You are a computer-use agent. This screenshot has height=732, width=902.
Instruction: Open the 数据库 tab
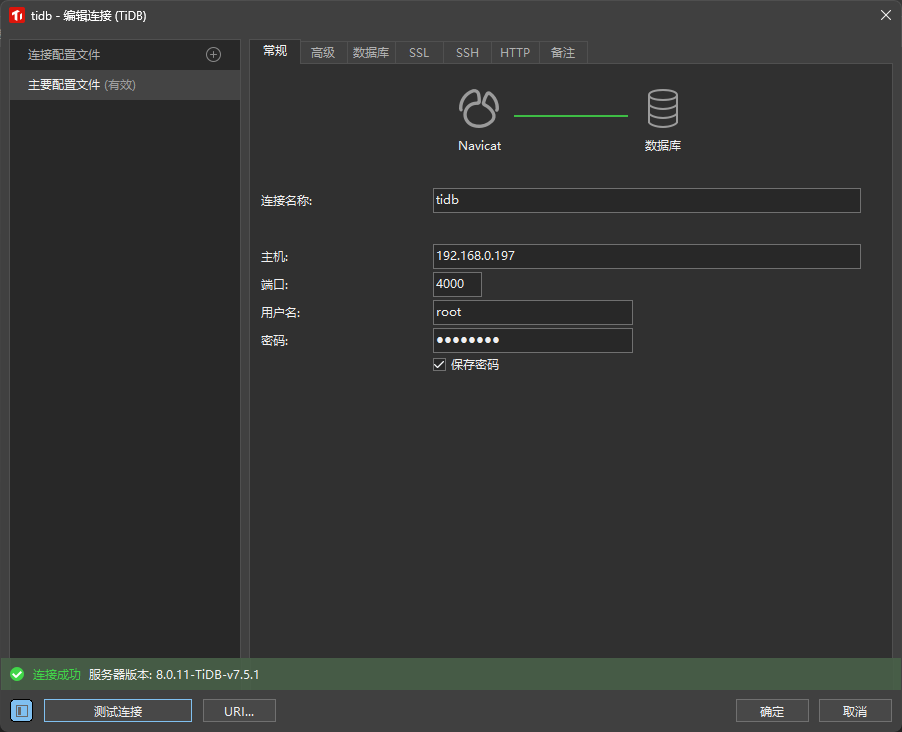[371, 53]
